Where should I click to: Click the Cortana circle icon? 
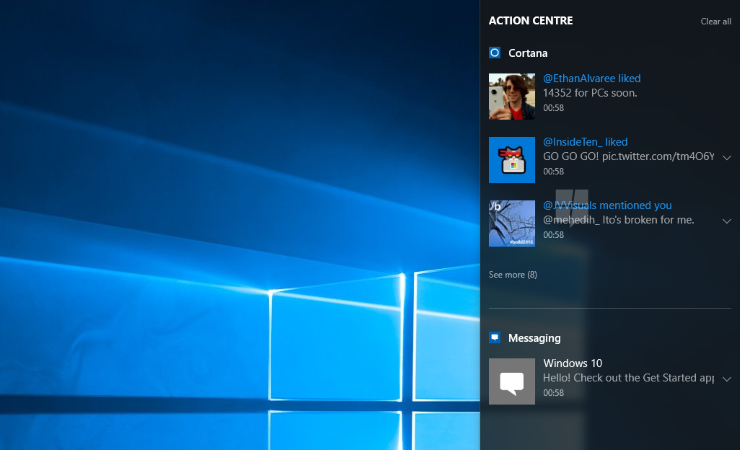click(x=495, y=53)
